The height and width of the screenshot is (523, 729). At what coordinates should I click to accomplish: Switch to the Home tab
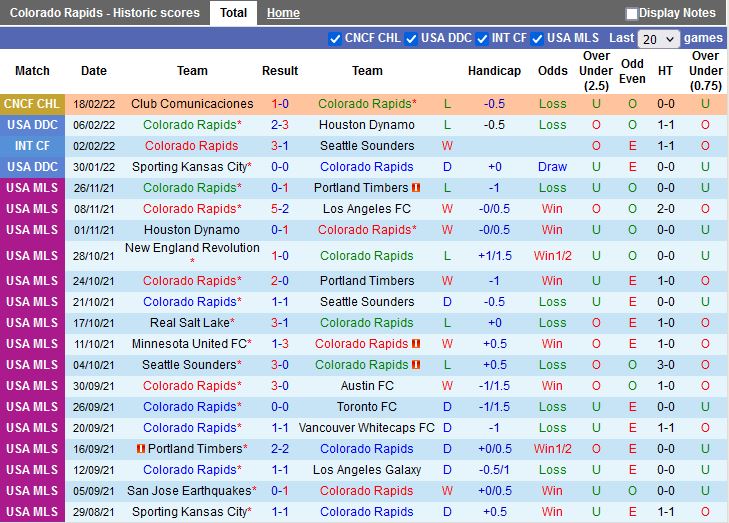pyautogui.click(x=283, y=13)
